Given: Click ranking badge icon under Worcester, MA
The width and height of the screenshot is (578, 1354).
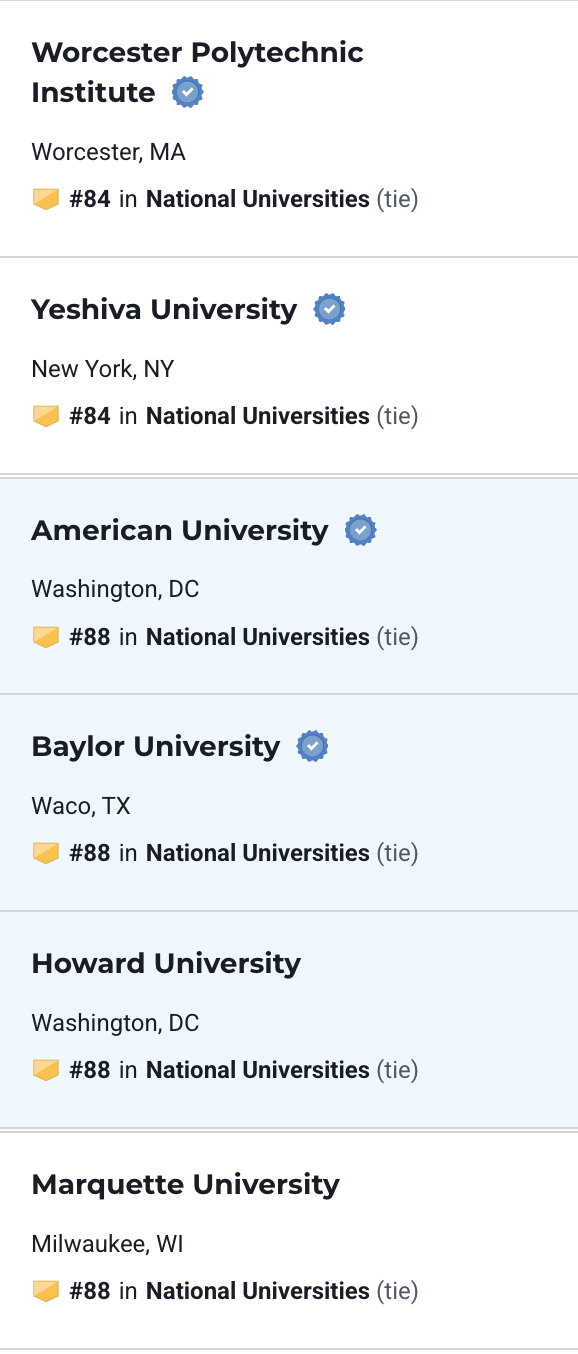Looking at the screenshot, I should coord(46,199).
